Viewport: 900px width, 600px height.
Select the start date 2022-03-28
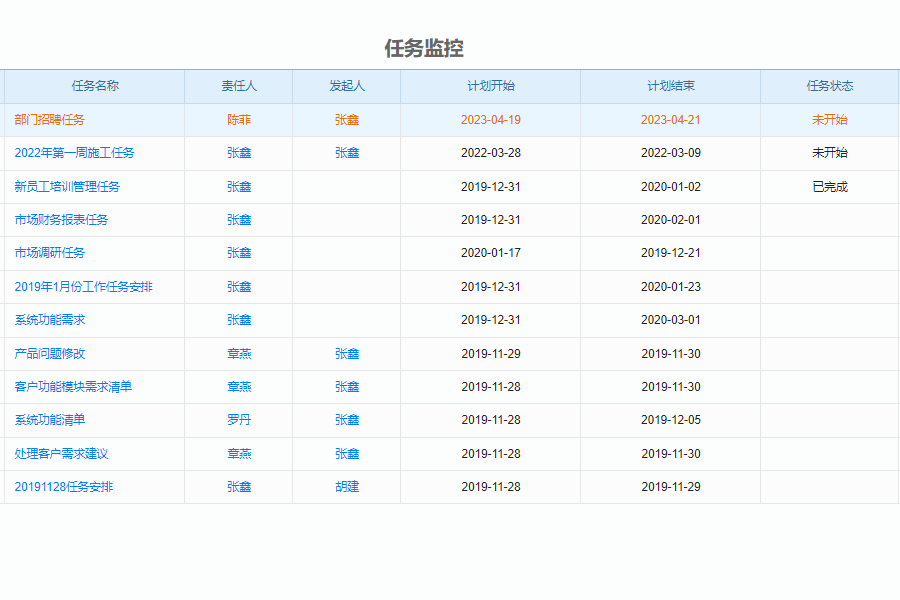point(491,153)
